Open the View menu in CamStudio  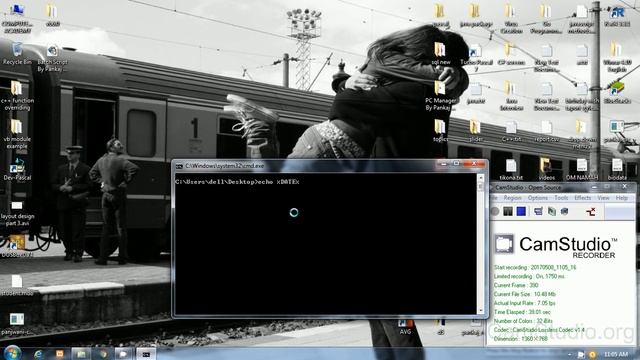coord(603,198)
